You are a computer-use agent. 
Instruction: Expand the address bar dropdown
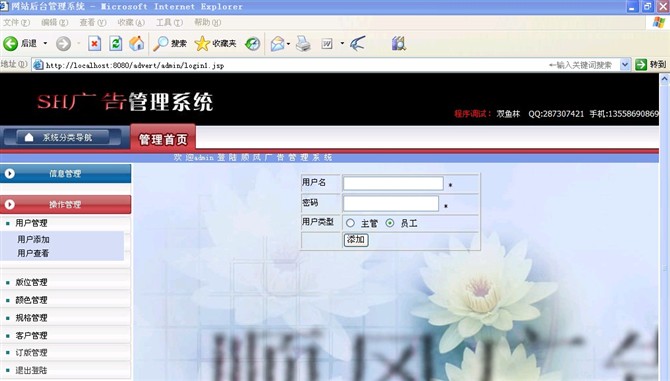[x=625, y=65]
